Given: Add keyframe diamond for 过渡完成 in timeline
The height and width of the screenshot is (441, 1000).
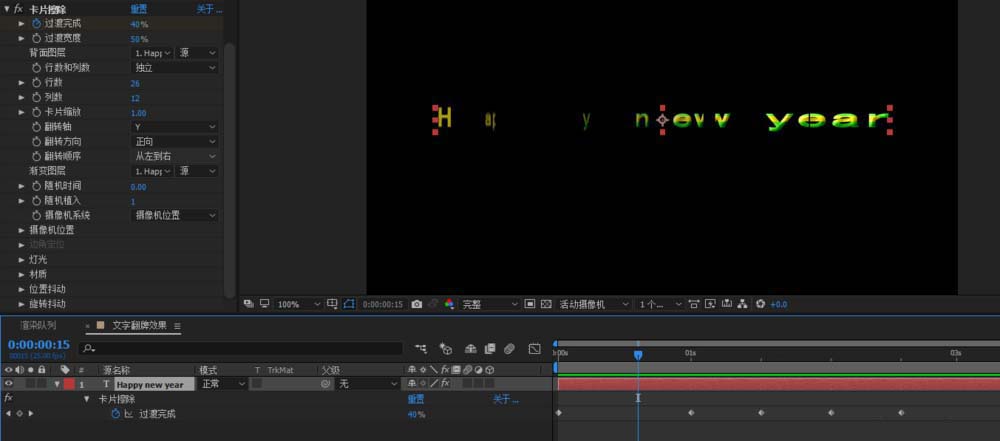Looking at the screenshot, I should (x=19, y=414).
